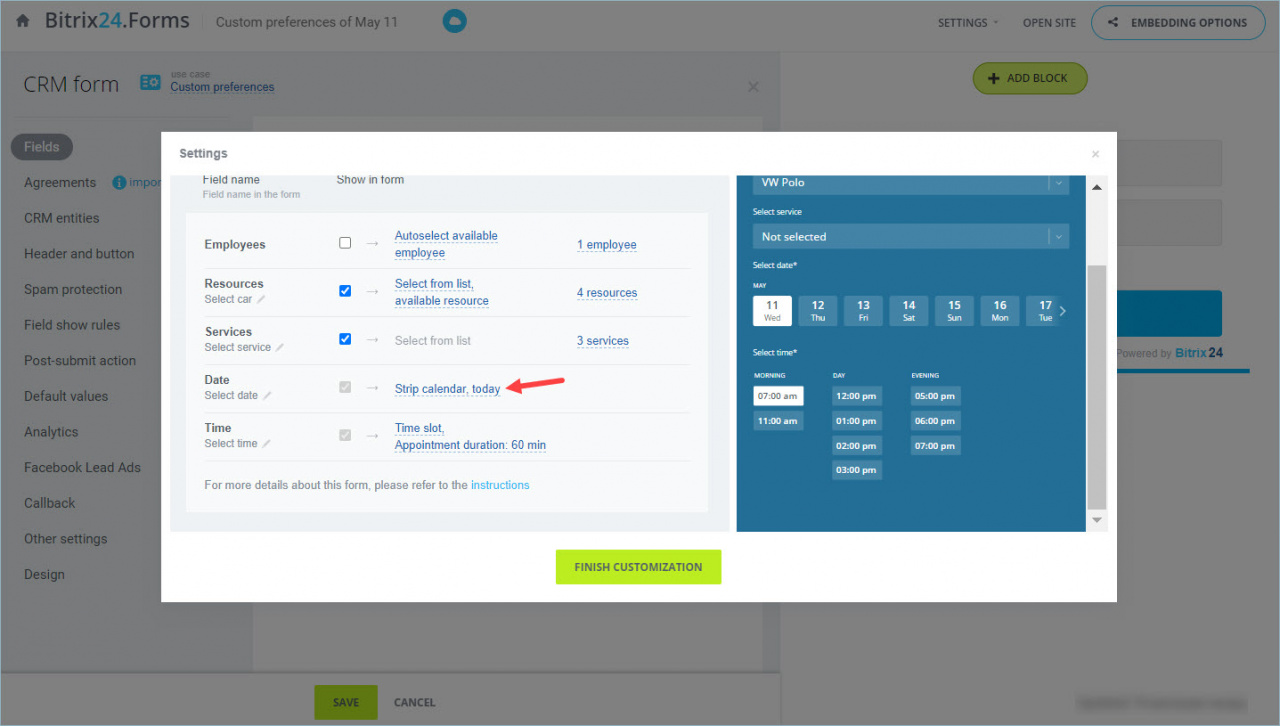This screenshot has height=726, width=1280.
Task: Edit the 'Select time' label pencil icon
Action: (x=266, y=443)
